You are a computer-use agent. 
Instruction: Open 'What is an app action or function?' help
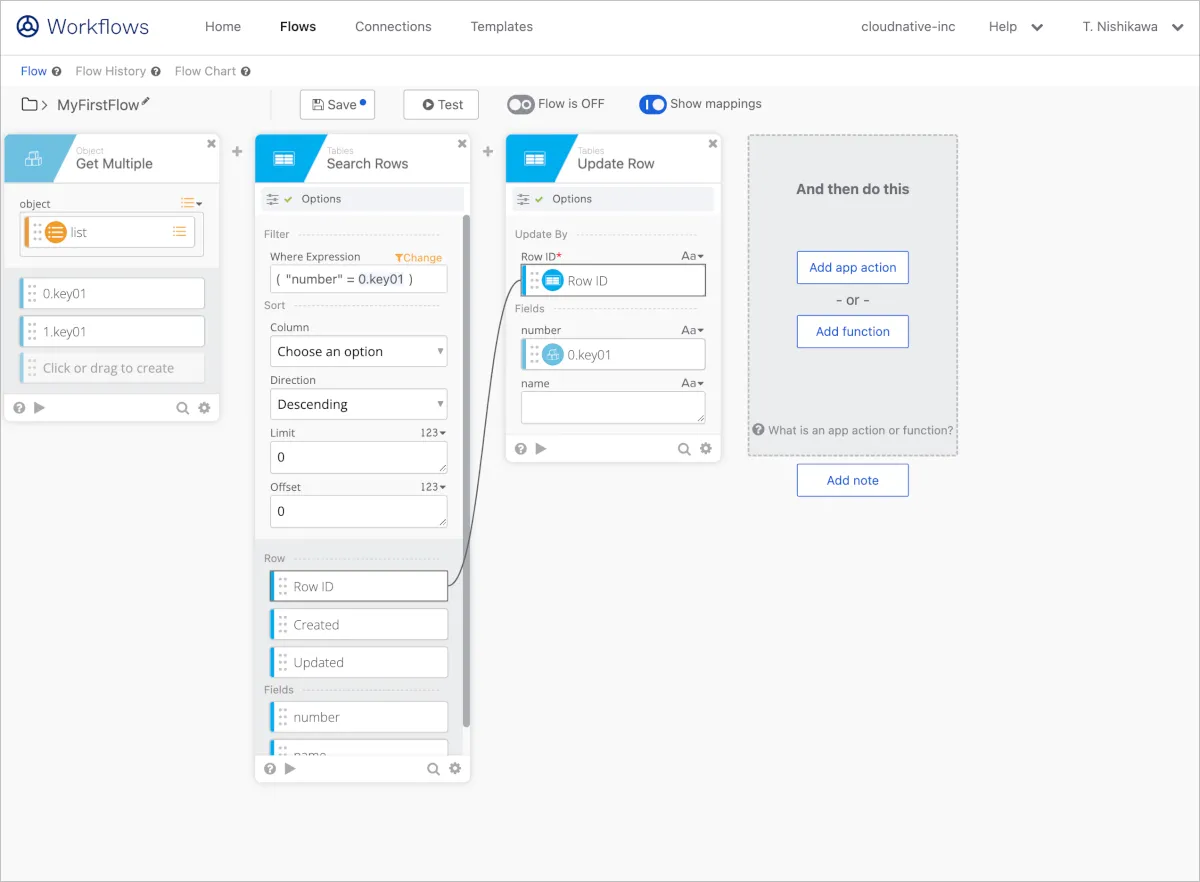point(853,430)
